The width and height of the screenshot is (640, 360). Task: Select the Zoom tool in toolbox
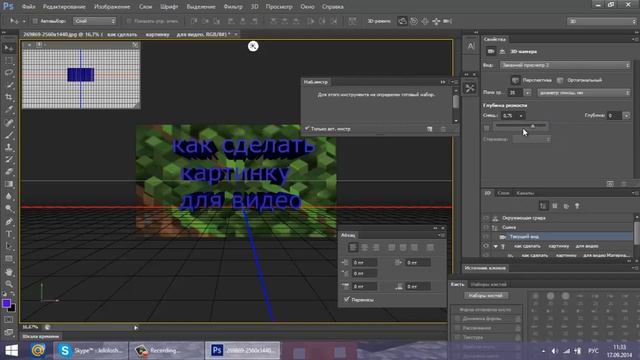tap(9, 284)
